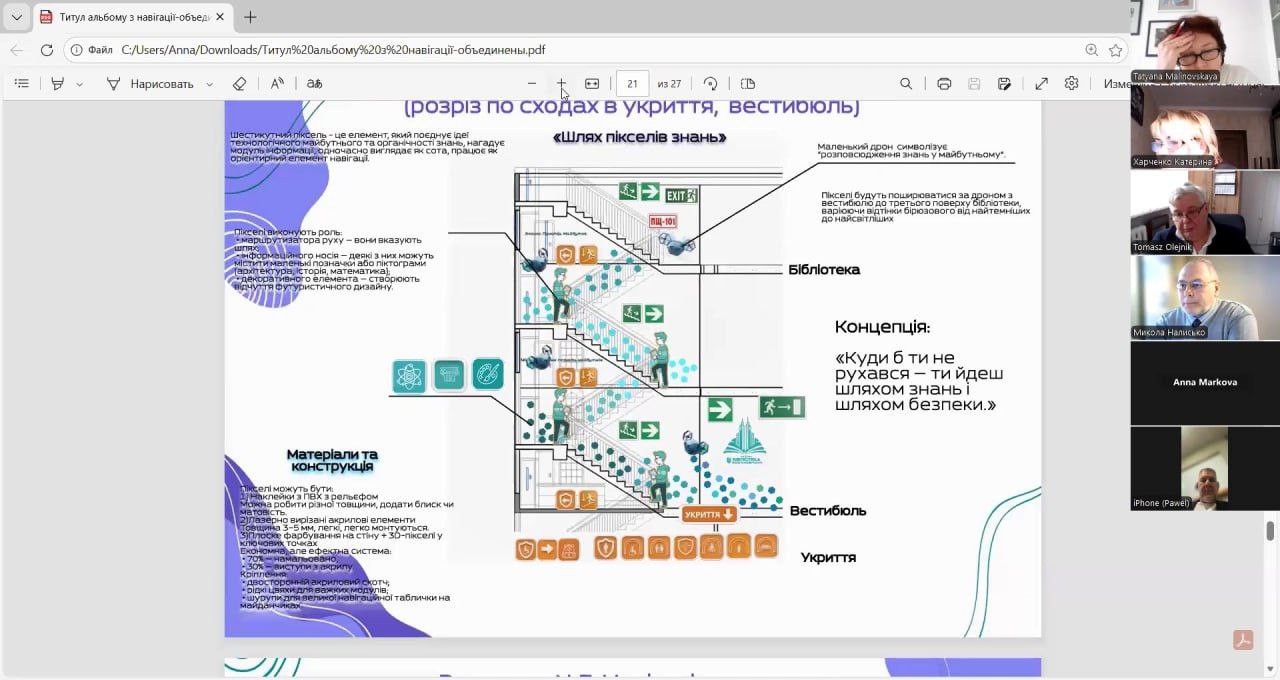Open a new browser tab
Image resolution: width=1280 pixels, height=680 pixels.
coord(250,17)
